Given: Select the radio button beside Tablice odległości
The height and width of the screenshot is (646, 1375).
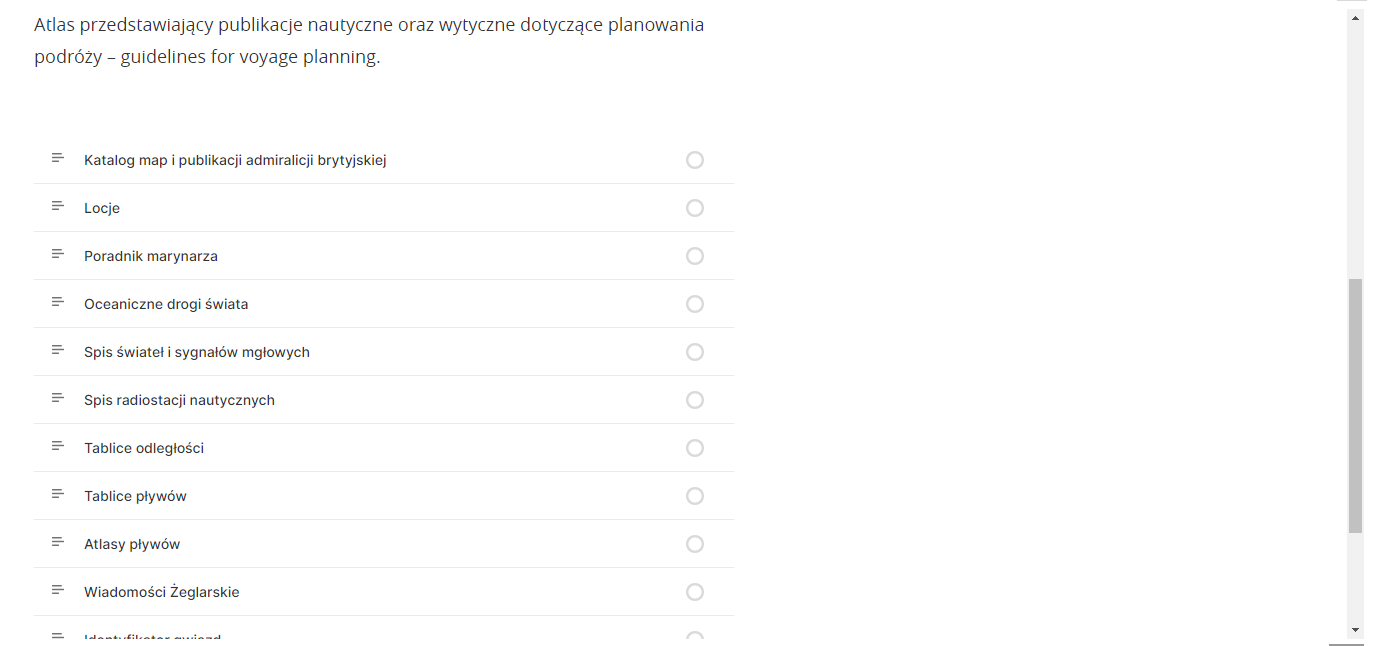Looking at the screenshot, I should (x=695, y=447).
